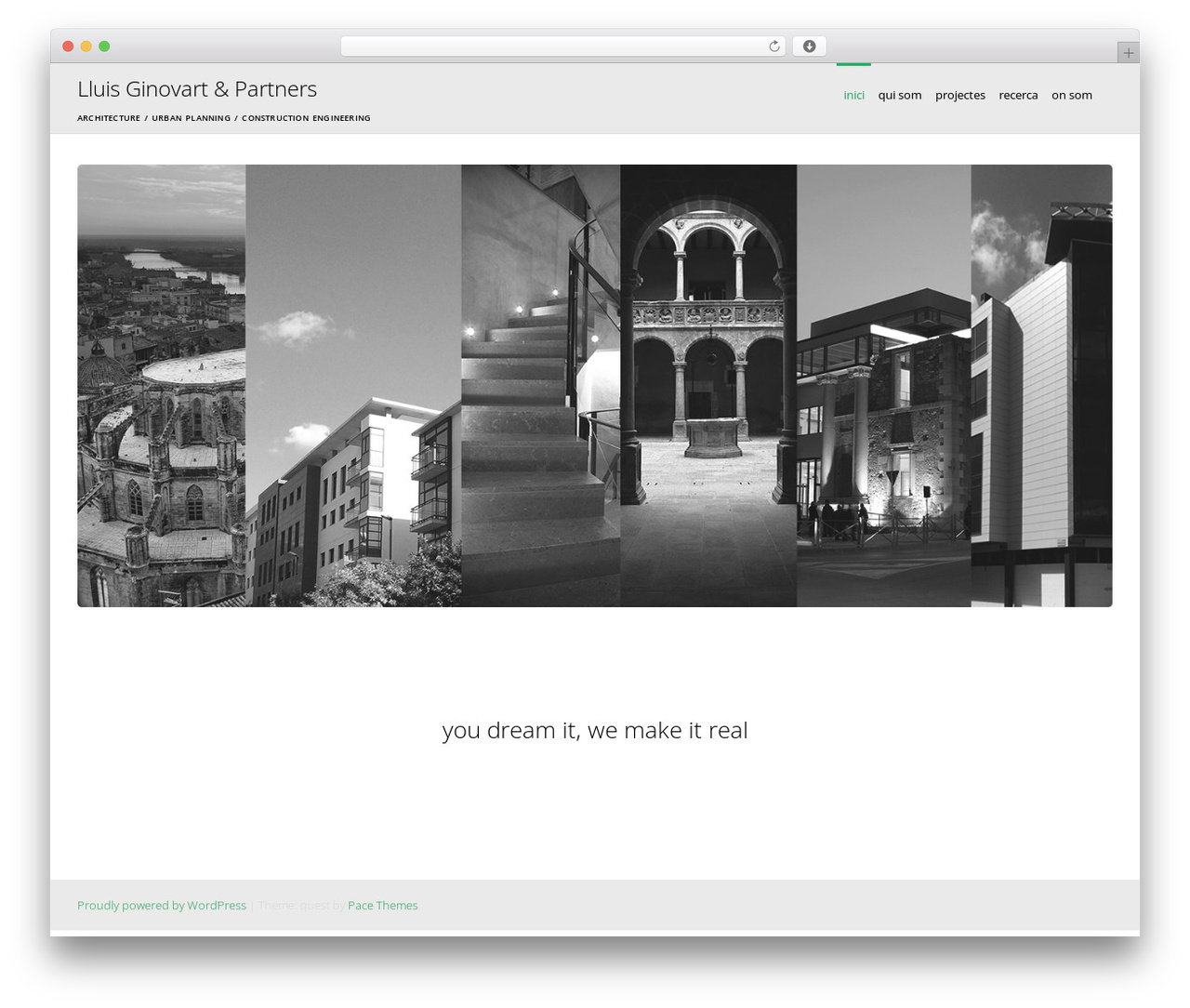The height and width of the screenshot is (1008, 1190).
Task: Close the browser window with the red button
Action: (x=68, y=46)
